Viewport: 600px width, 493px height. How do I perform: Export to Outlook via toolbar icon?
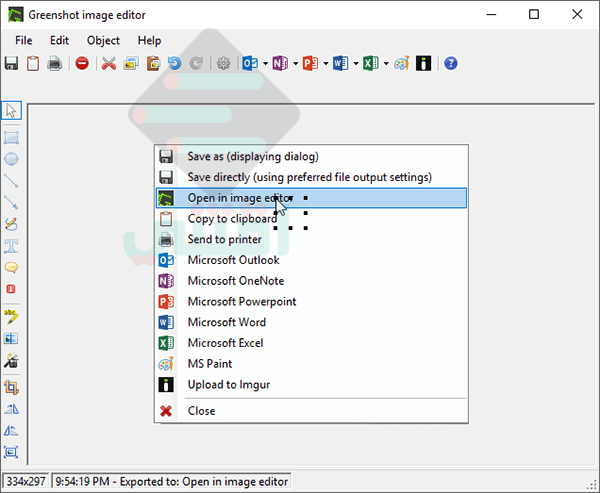click(250, 64)
